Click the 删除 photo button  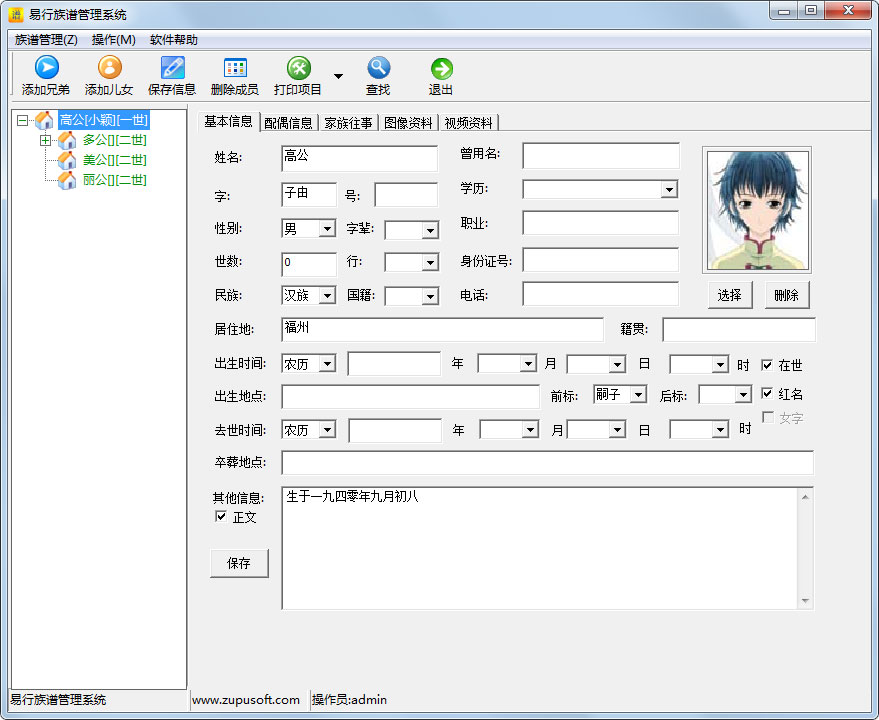pyautogui.click(x=787, y=295)
